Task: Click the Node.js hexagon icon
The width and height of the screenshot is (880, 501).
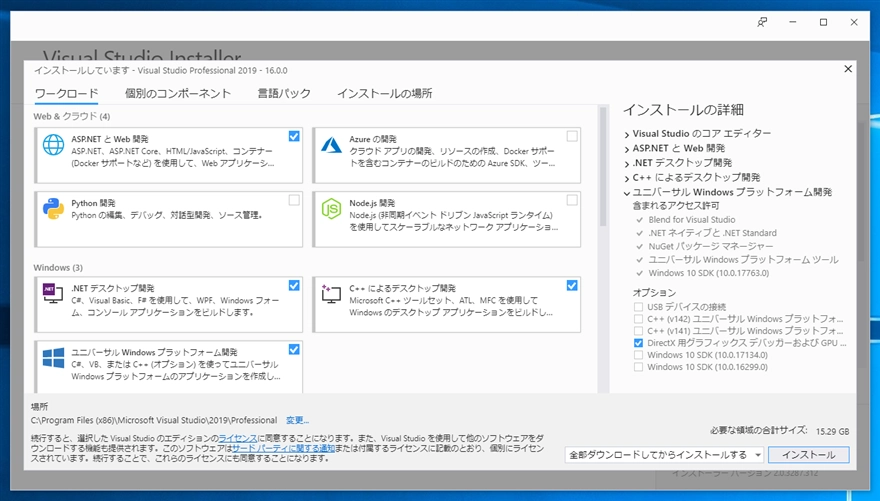Action: coord(331,209)
